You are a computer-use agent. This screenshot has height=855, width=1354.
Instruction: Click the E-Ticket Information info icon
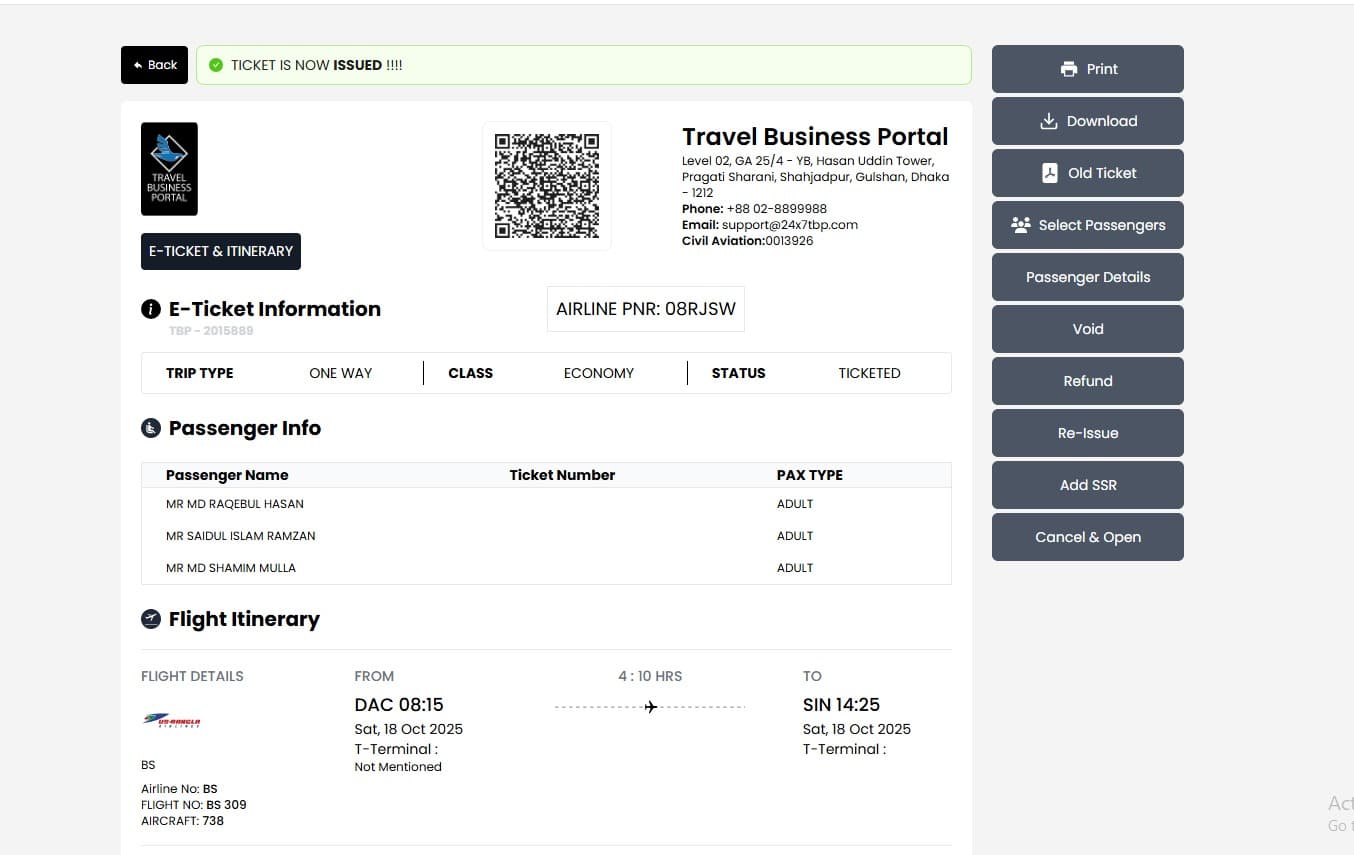150,309
